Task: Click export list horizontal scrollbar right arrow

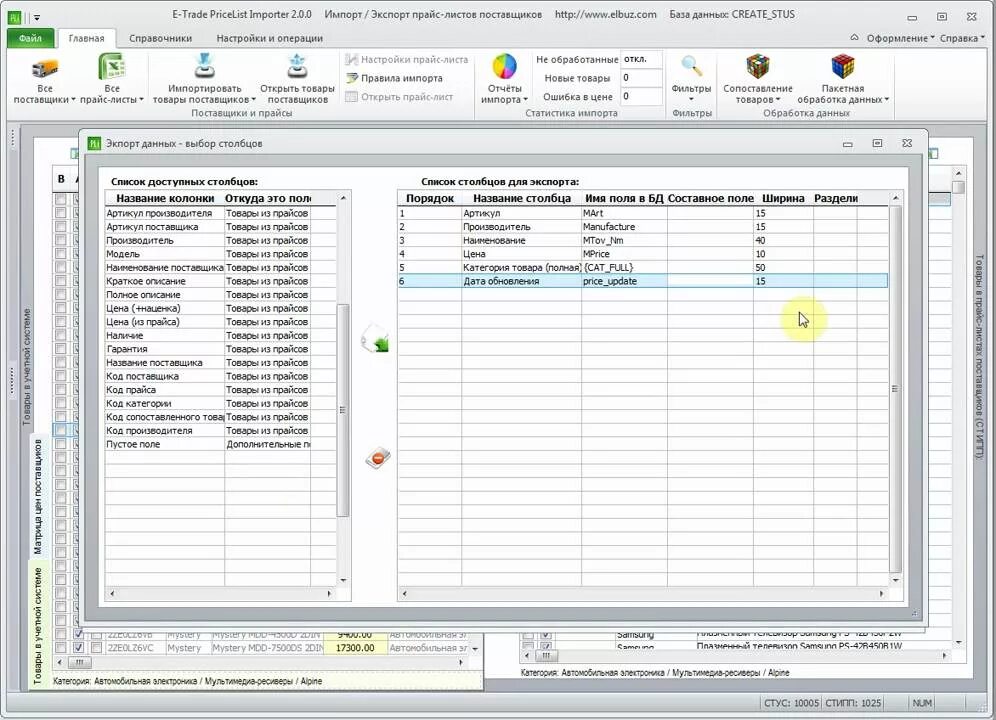Action: 881,594
